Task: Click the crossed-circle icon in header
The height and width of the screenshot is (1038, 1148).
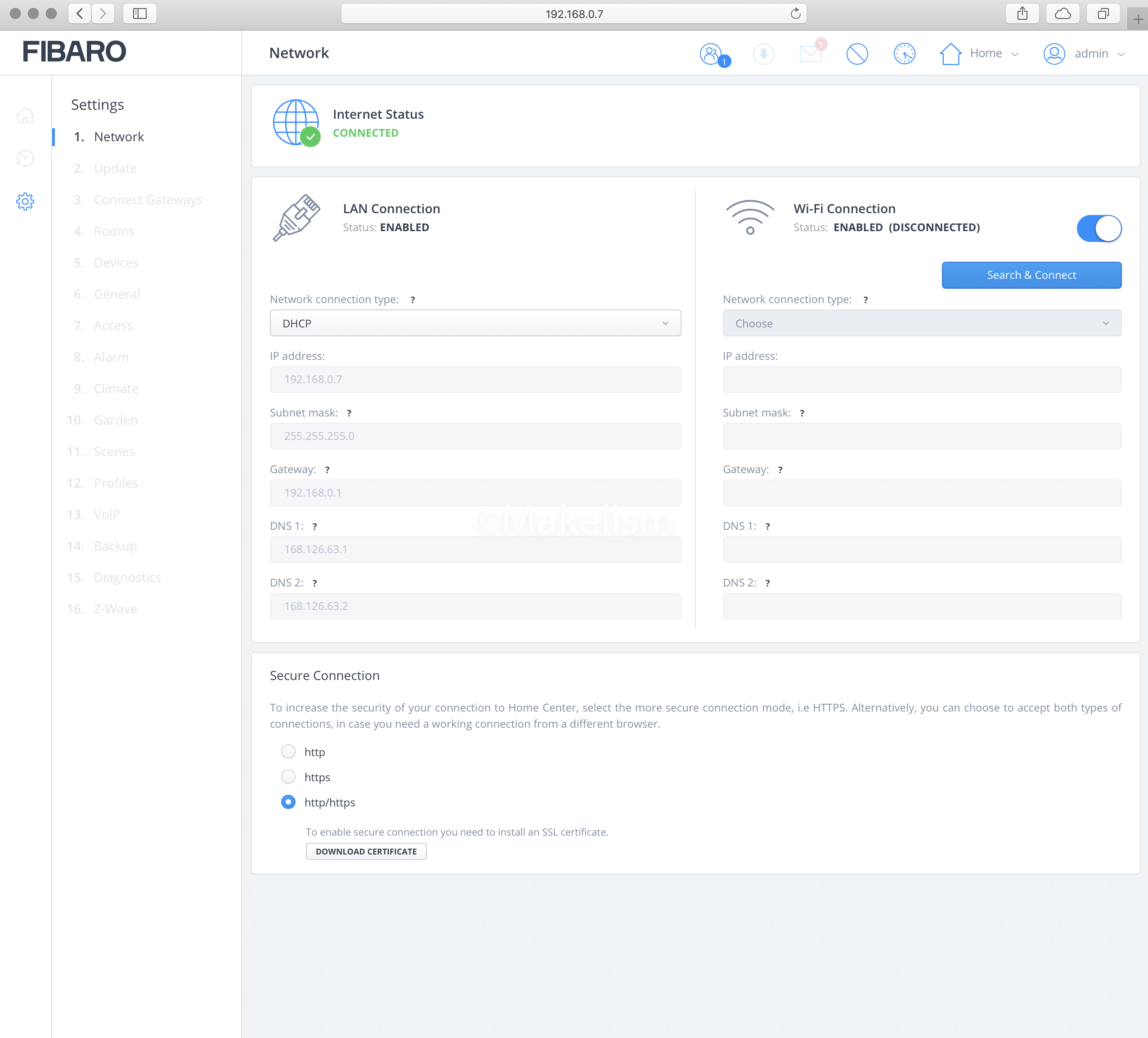Action: click(x=857, y=54)
